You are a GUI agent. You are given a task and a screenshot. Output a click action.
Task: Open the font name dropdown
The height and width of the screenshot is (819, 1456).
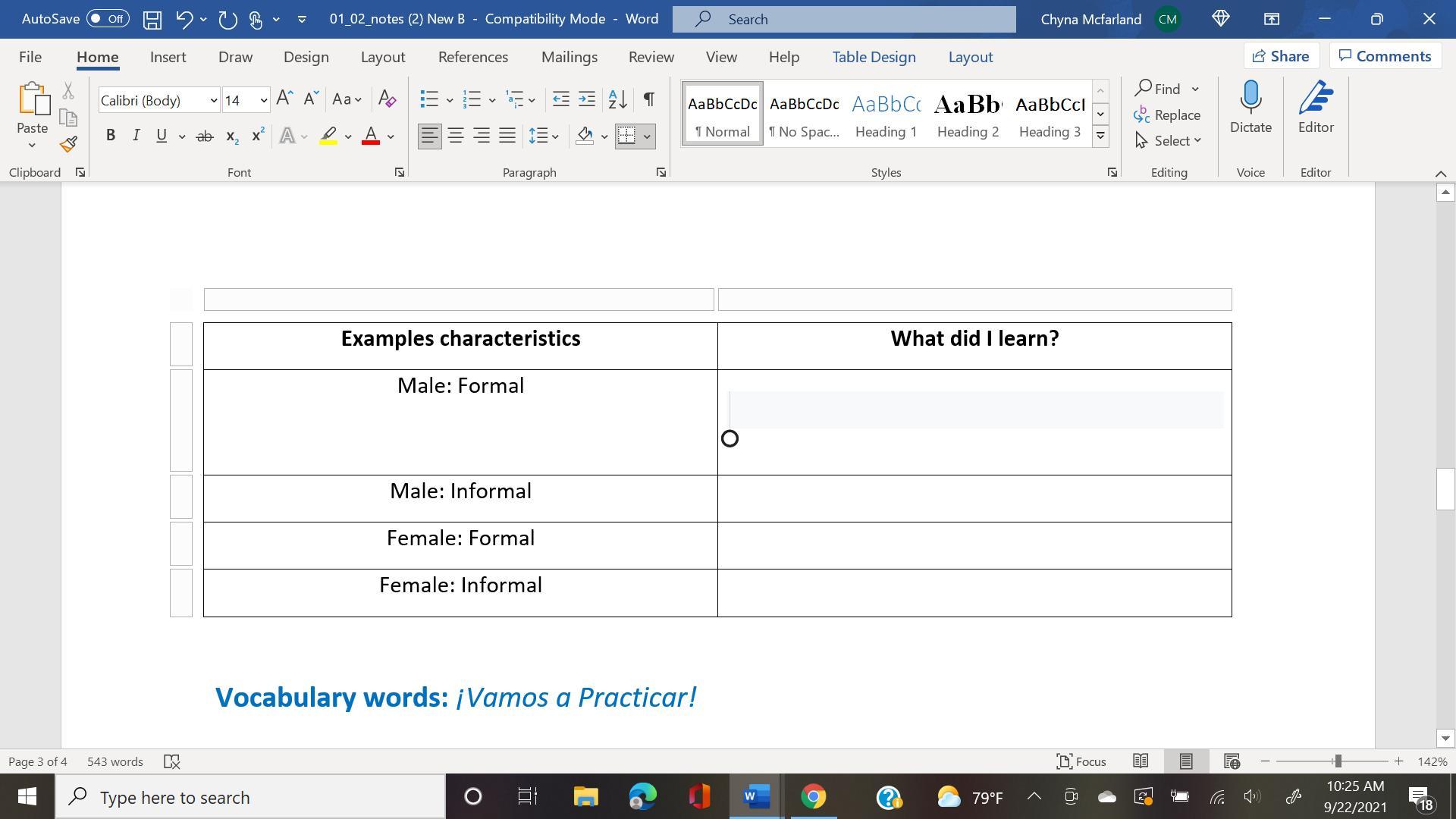click(213, 100)
